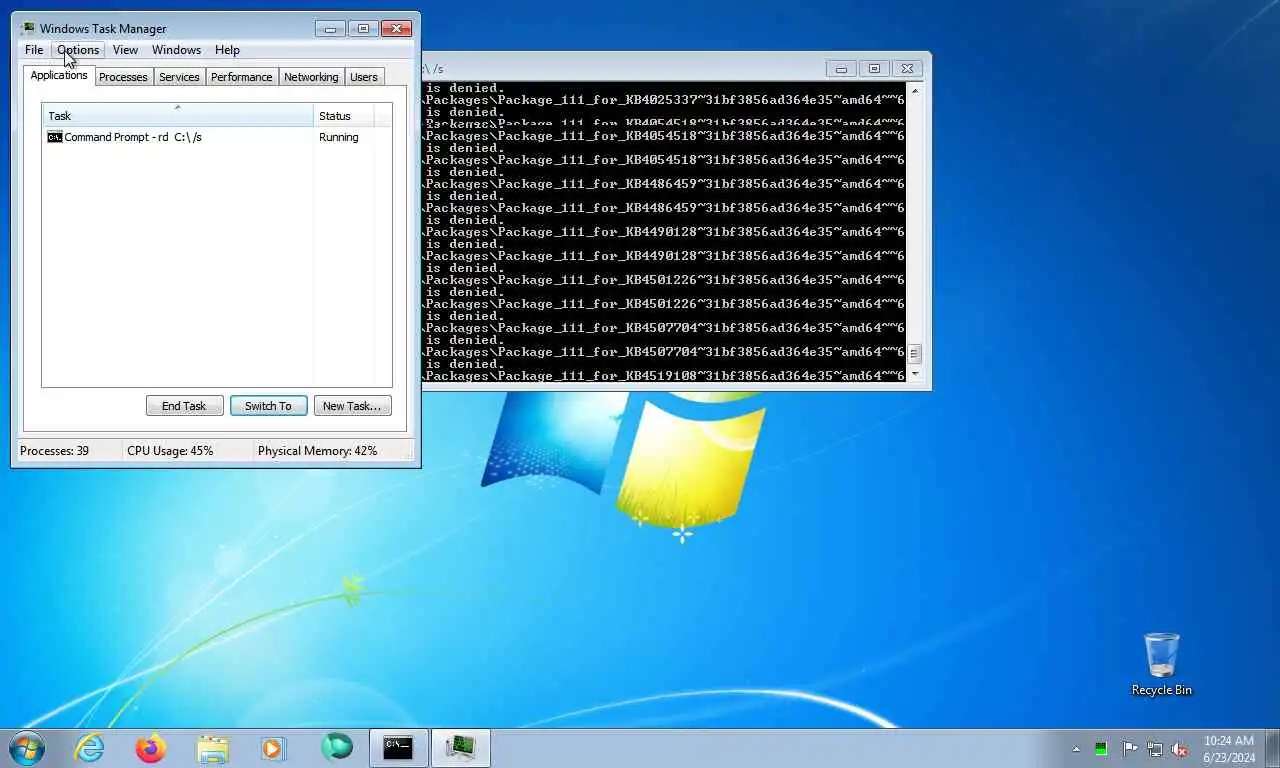The height and width of the screenshot is (768, 1280).
Task: Maximize the Command Prompt window
Action: tap(874, 69)
